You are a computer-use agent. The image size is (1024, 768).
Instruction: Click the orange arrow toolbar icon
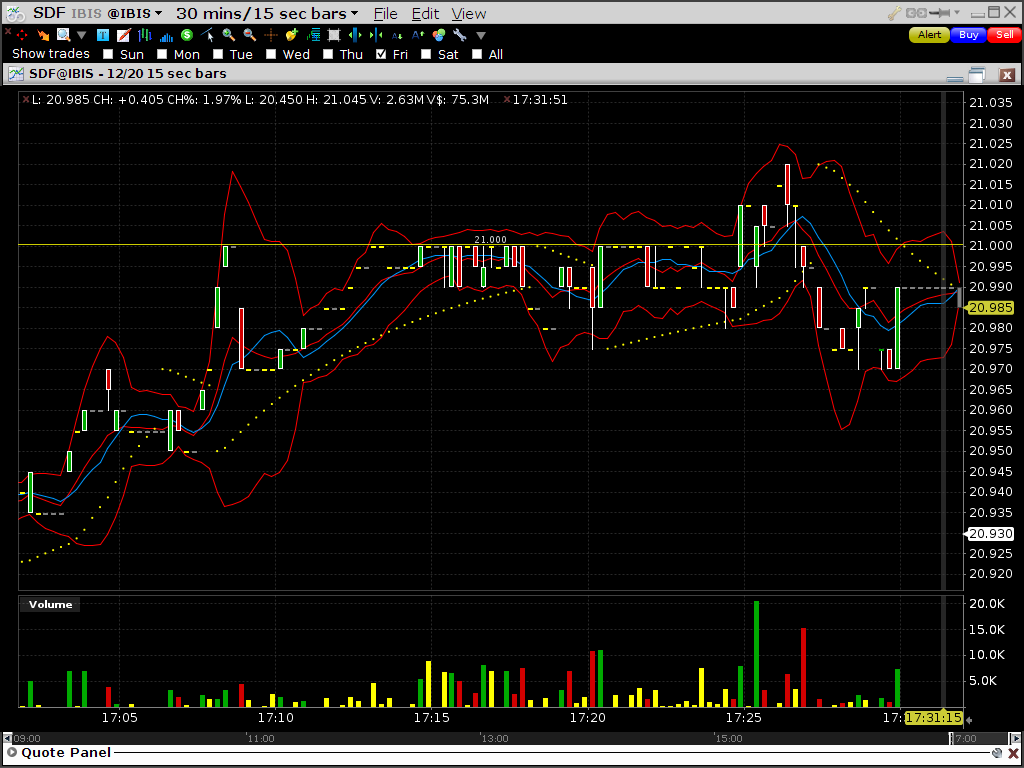tap(43, 35)
